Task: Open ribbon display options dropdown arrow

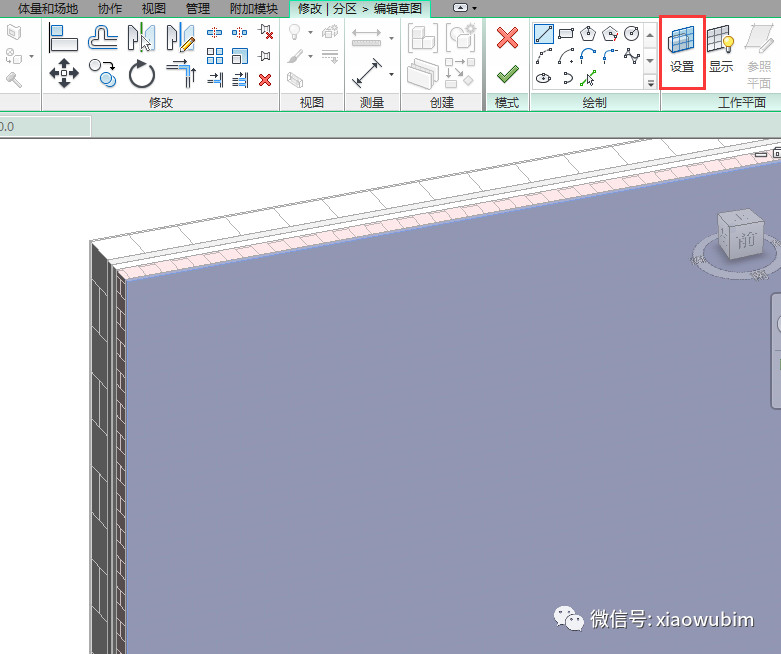Action: [474, 8]
